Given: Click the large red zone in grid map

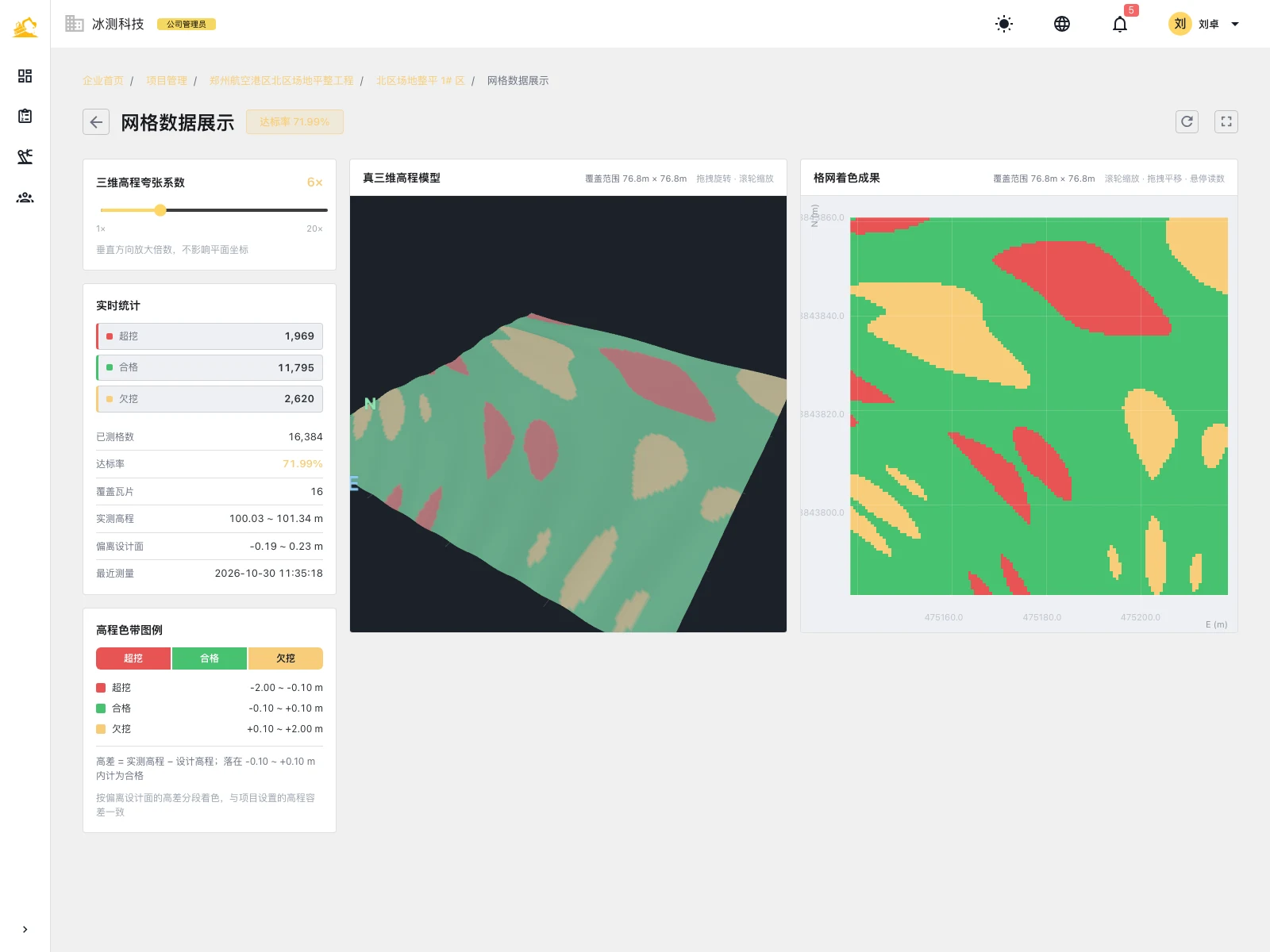Looking at the screenshot, I should pos(1087,287).
